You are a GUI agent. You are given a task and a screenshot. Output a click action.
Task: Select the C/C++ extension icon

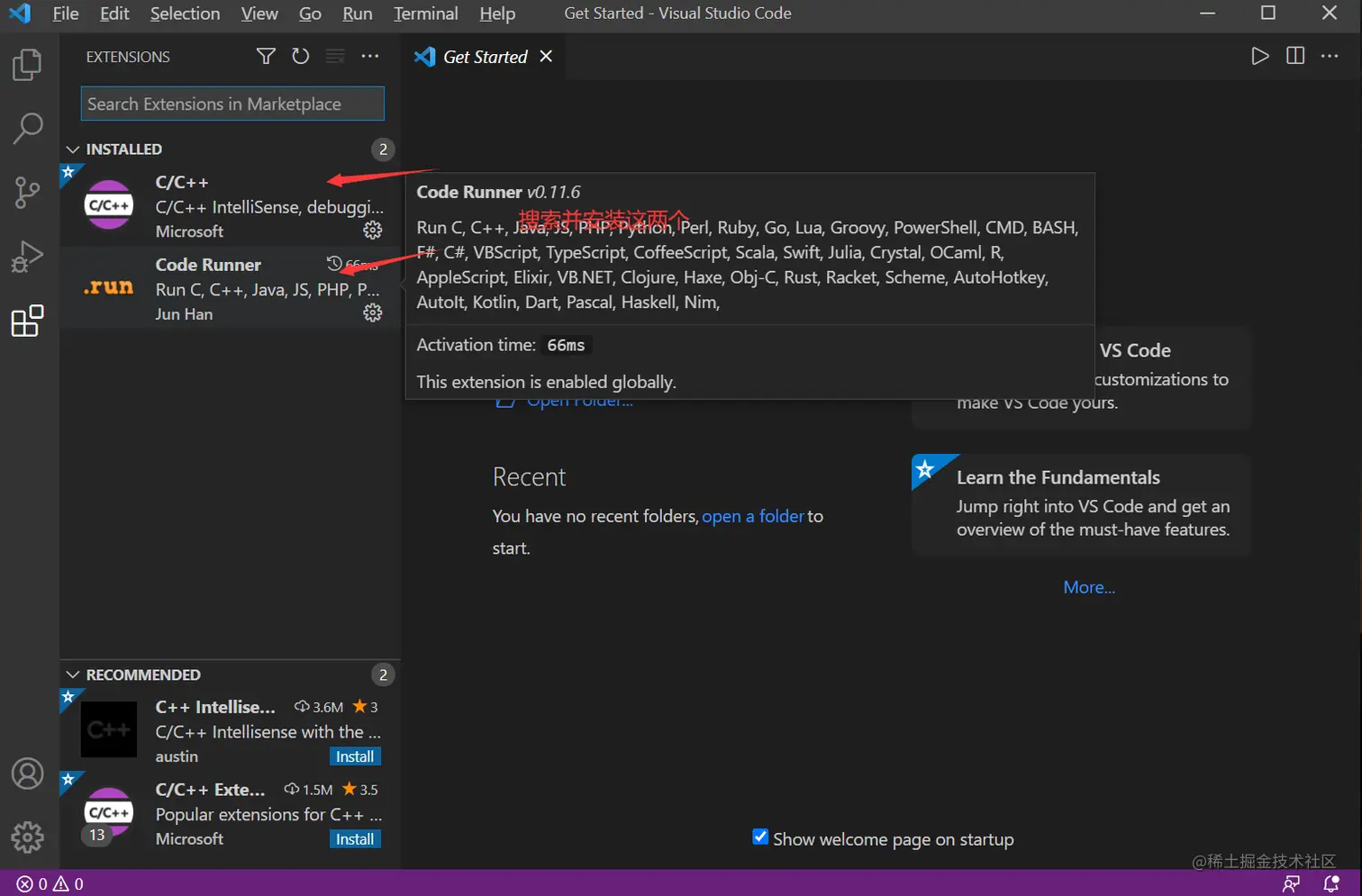point(109,205)
